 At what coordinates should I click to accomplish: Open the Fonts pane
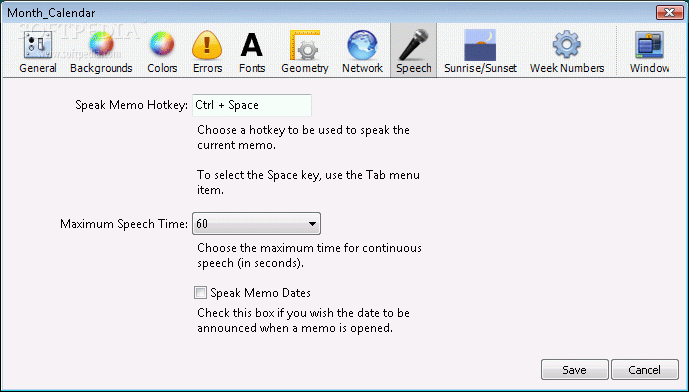252,51
